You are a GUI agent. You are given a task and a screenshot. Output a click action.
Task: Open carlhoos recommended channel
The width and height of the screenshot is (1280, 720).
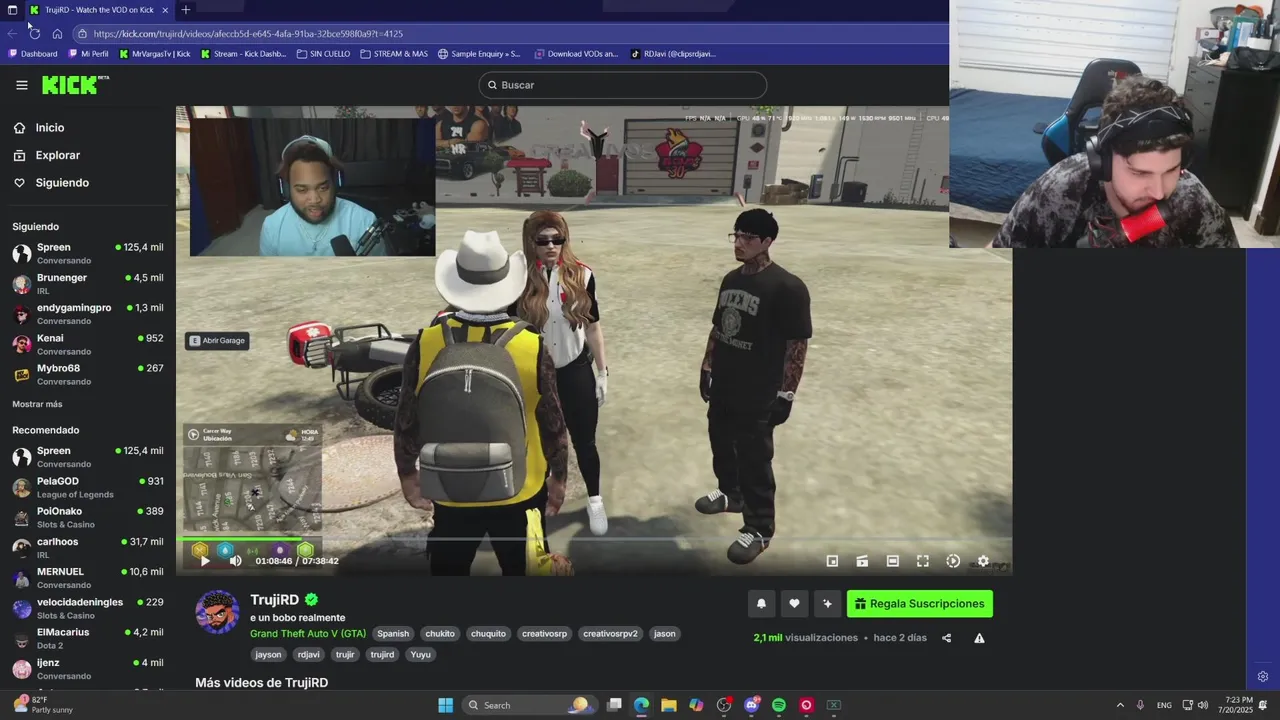88,548
